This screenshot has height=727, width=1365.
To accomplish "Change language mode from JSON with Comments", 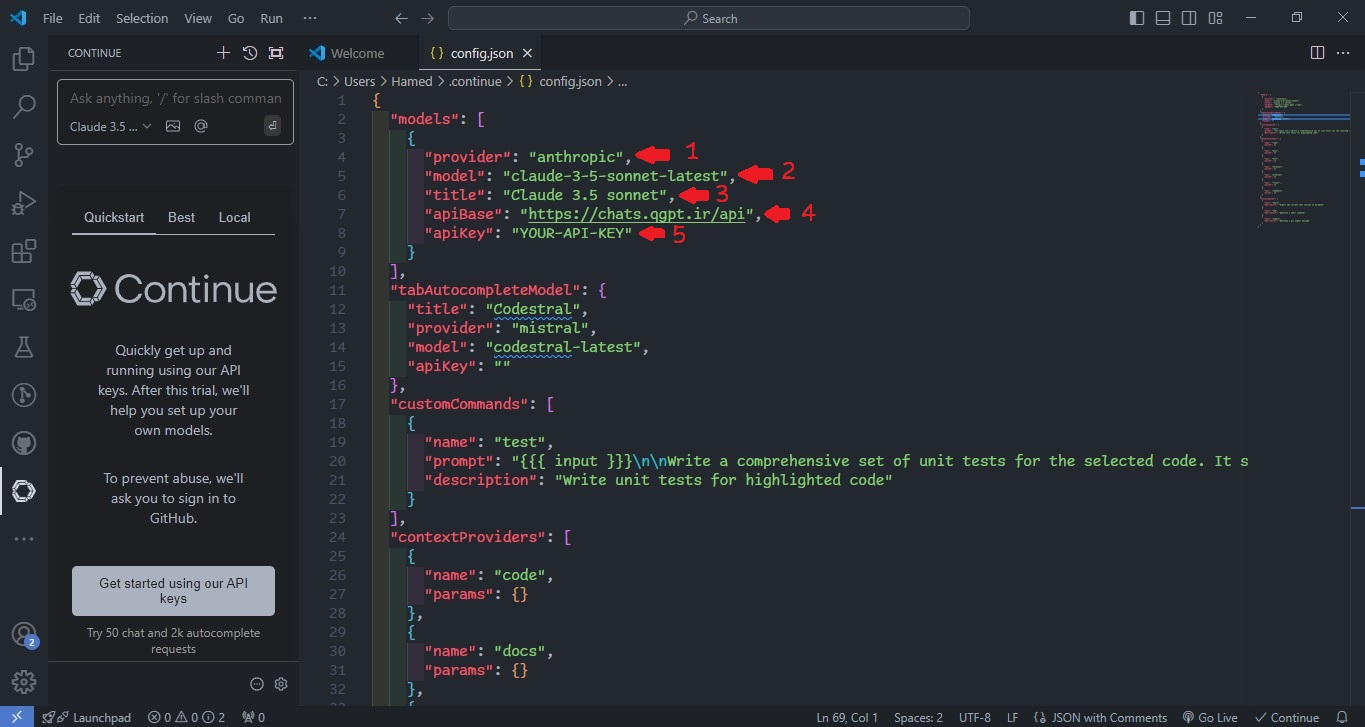I will (1108, 717).
